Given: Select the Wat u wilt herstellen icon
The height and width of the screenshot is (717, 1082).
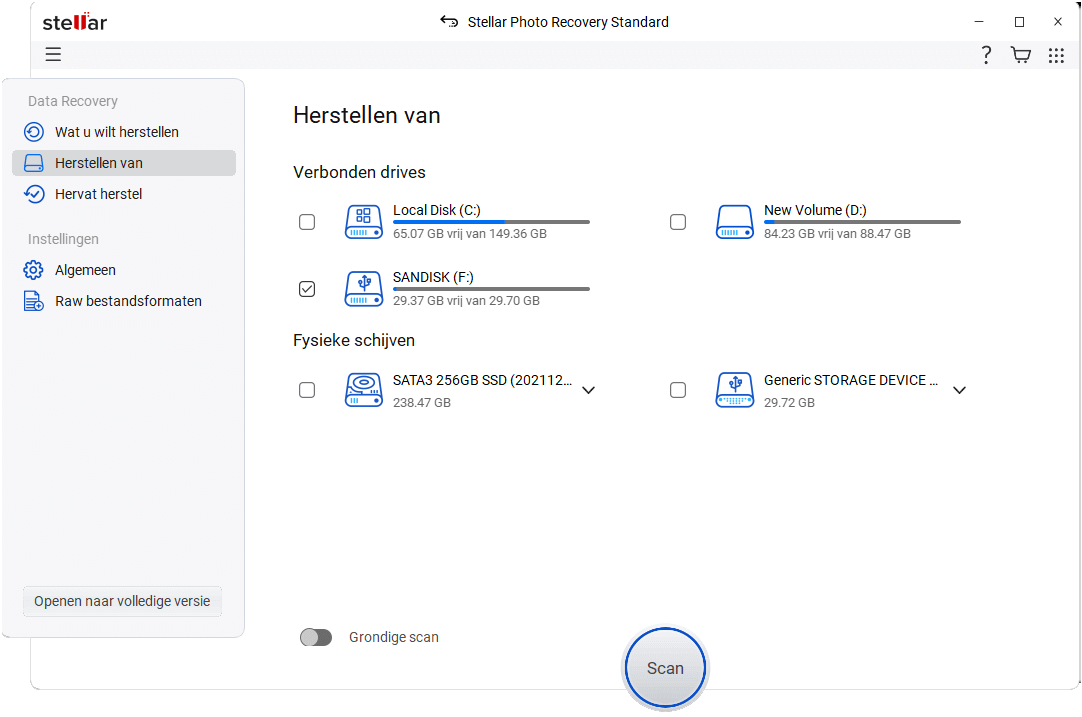Looking at the screenshot, I should coord(33,131).
